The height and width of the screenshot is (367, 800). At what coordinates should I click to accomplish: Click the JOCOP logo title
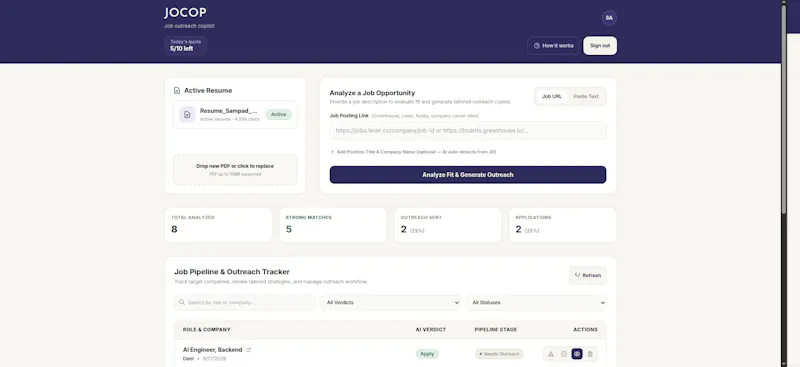pos(185,13)
